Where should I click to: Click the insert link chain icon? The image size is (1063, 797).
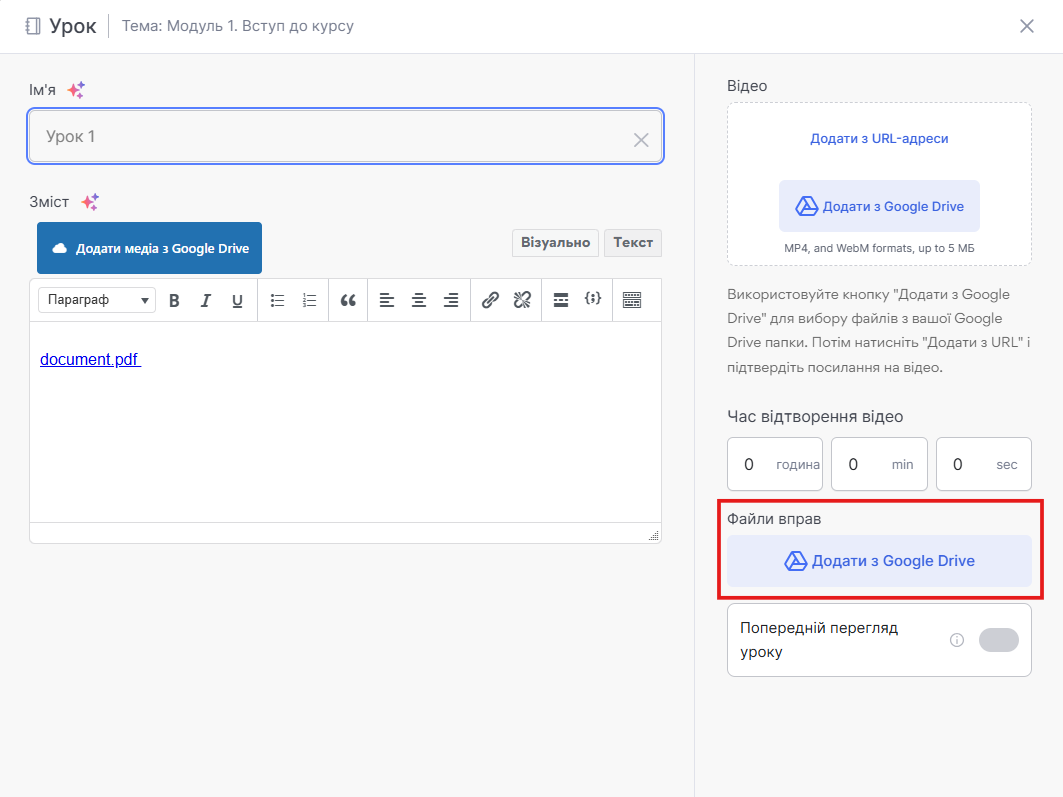(x=490, y=300)
